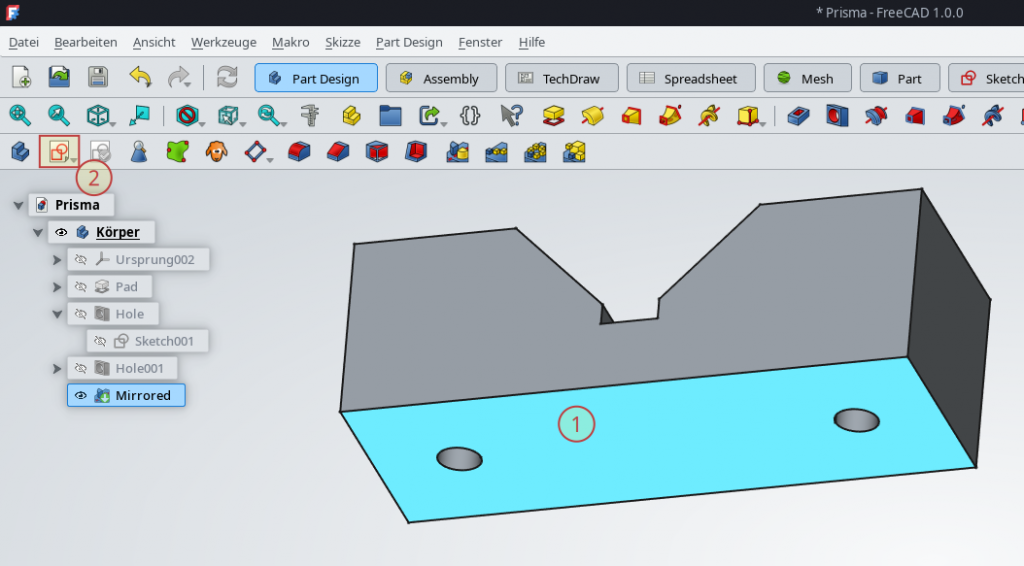This screenshot has height=566, width=1024.
Task: Expand the Ursprung002 origin node
Action: pos(57,260)
